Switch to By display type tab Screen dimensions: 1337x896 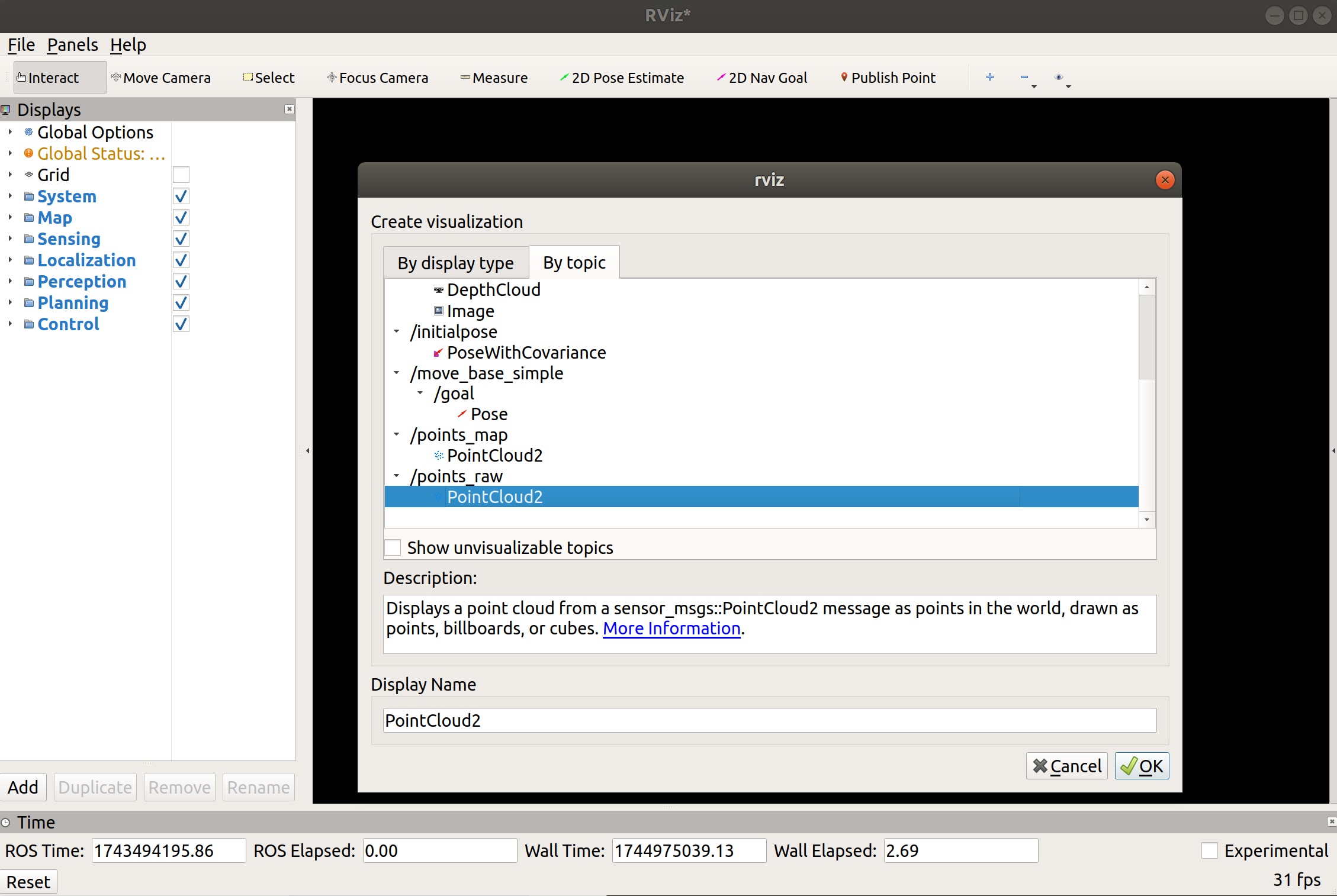coord(455,263)
